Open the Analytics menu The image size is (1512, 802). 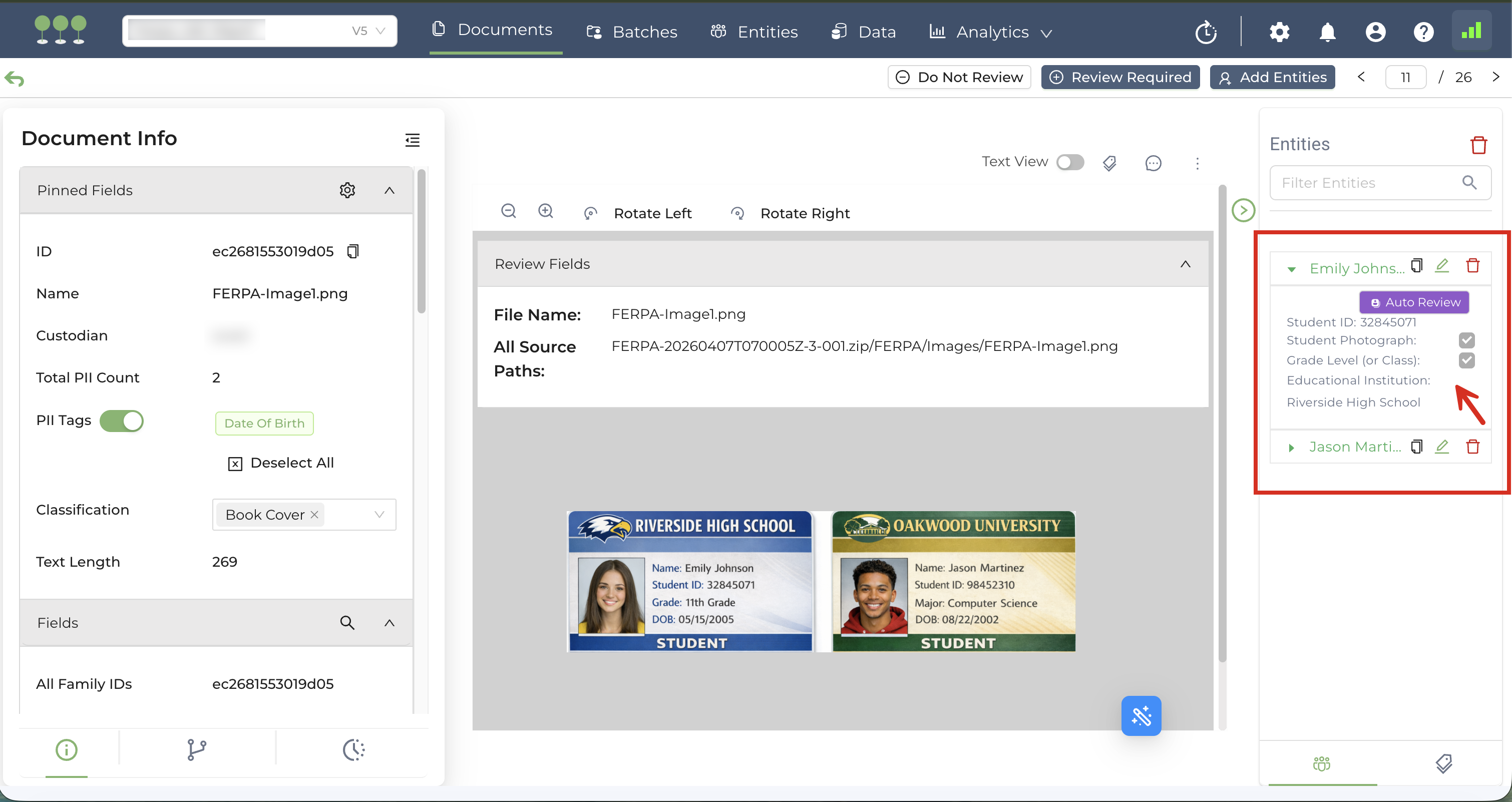(991, 32)
